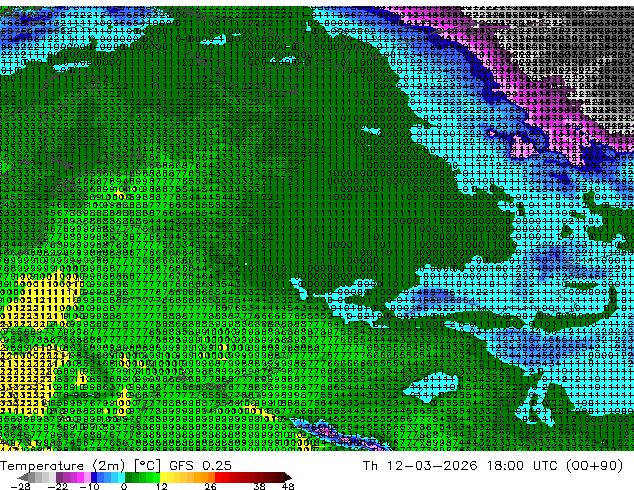Click the '48' legend label
634x490 pixels.
coord(288,486)
